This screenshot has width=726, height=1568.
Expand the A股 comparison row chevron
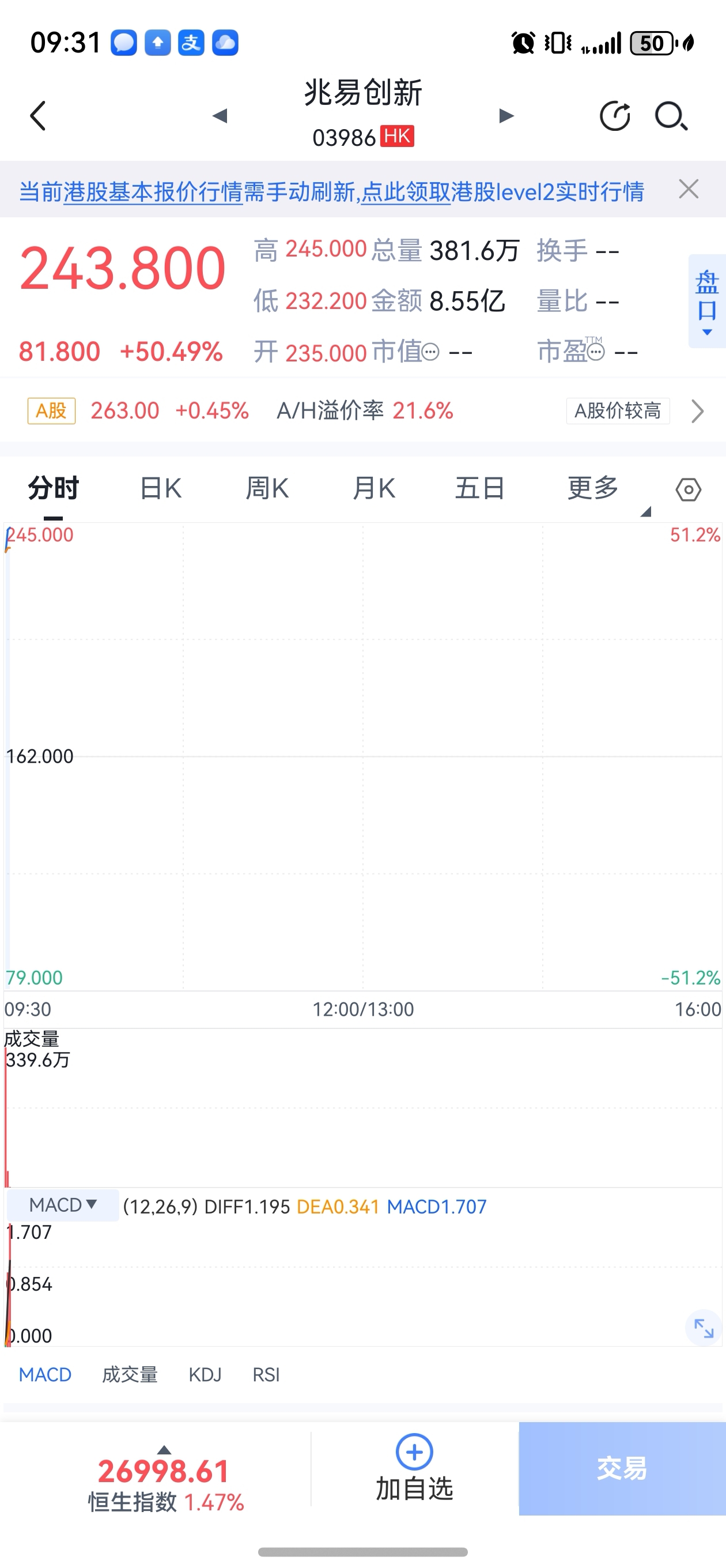point(697,411)
